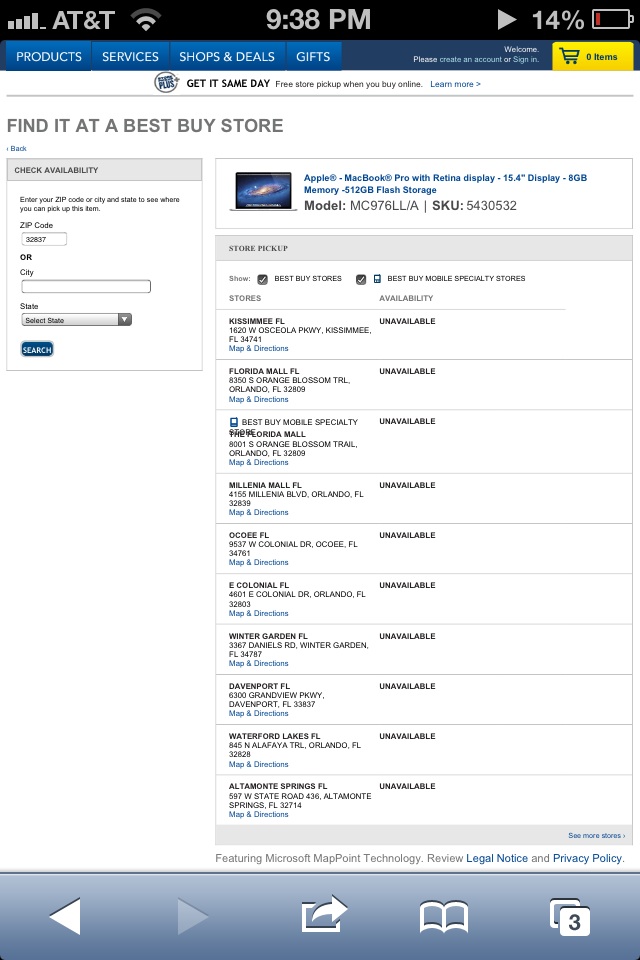Click the Learn more link
The height and width of the screenshot is (960, 640).
point(455,84)
